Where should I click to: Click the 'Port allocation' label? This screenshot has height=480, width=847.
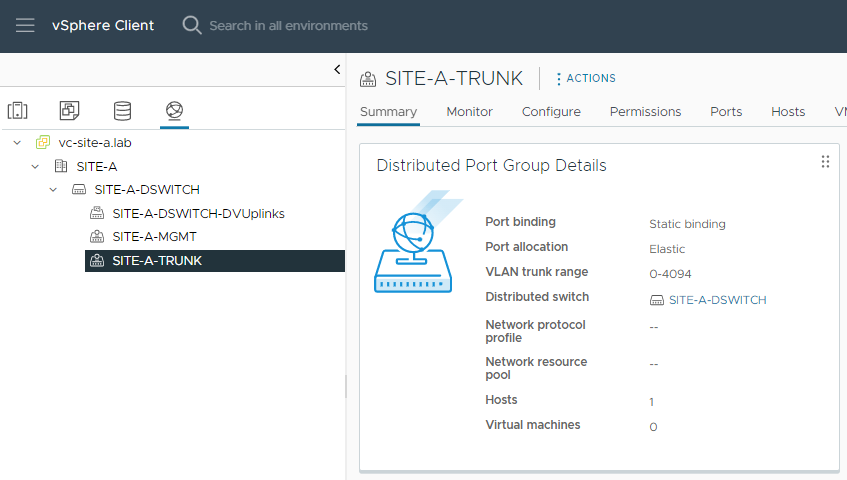[527, 247]
